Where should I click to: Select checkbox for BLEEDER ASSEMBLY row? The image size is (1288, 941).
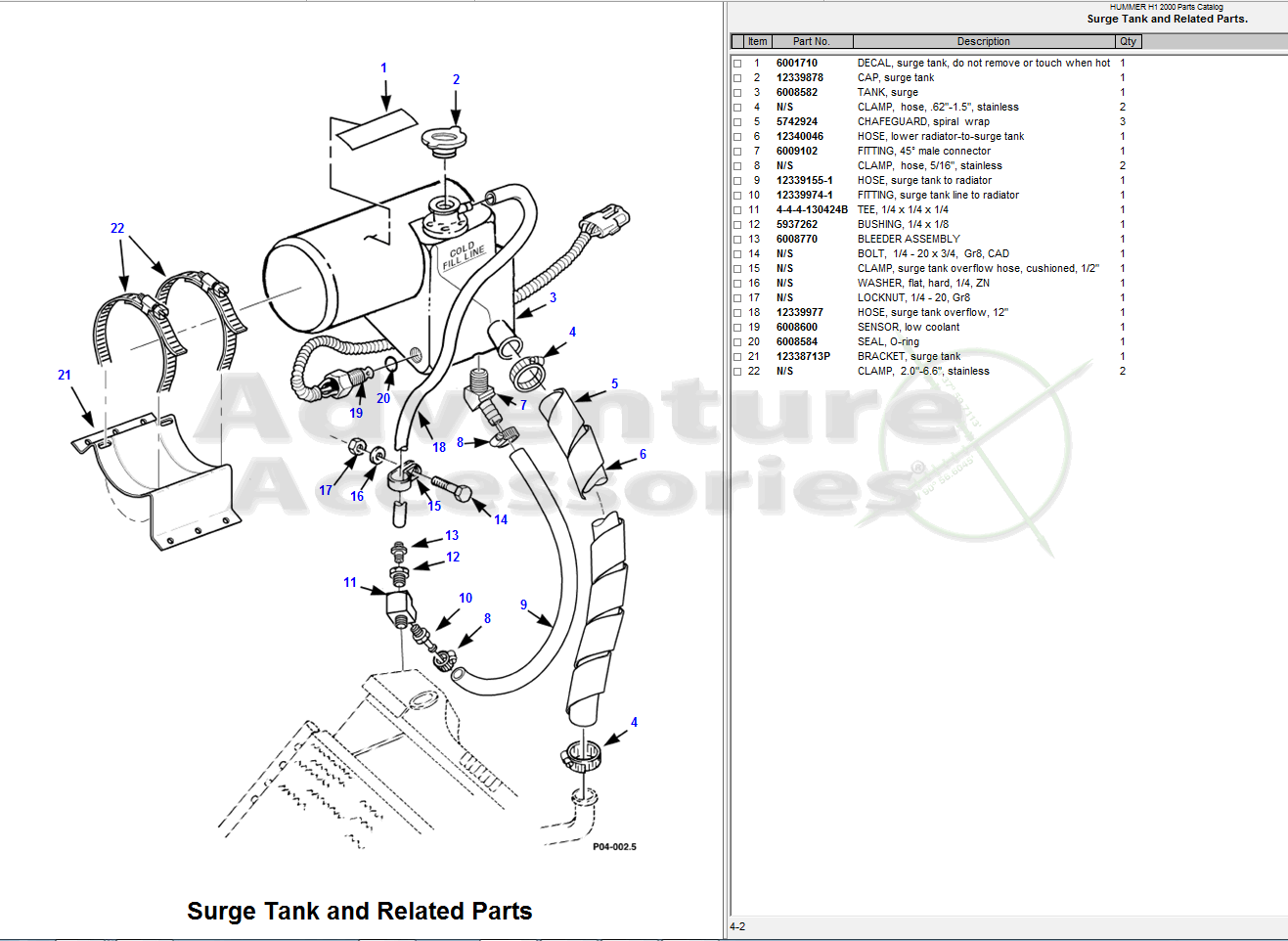click(x=737, y=240)
